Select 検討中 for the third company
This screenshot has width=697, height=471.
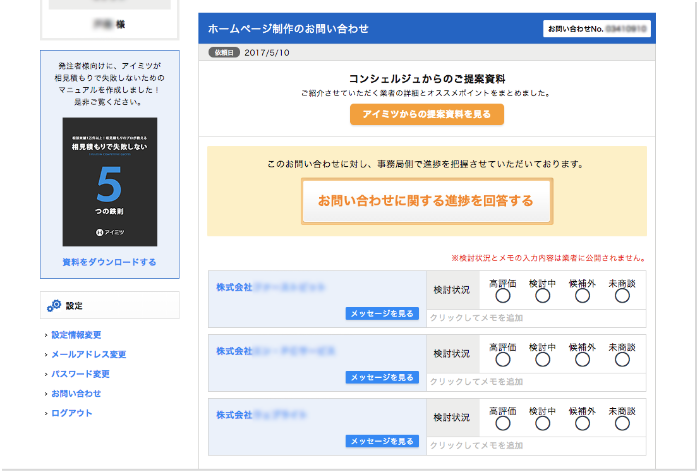542,424
